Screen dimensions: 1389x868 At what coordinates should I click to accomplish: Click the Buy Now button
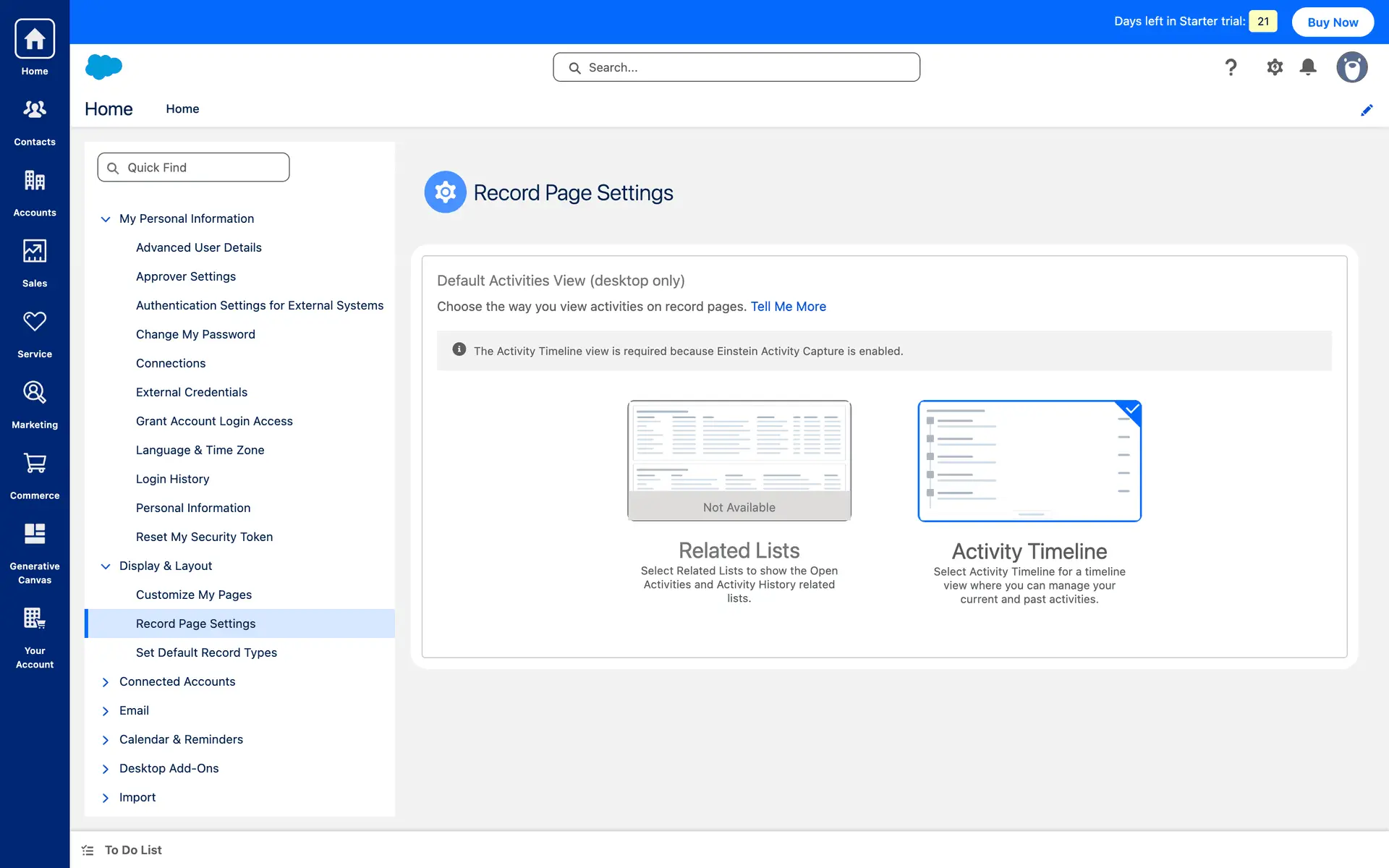(1332, 22)
